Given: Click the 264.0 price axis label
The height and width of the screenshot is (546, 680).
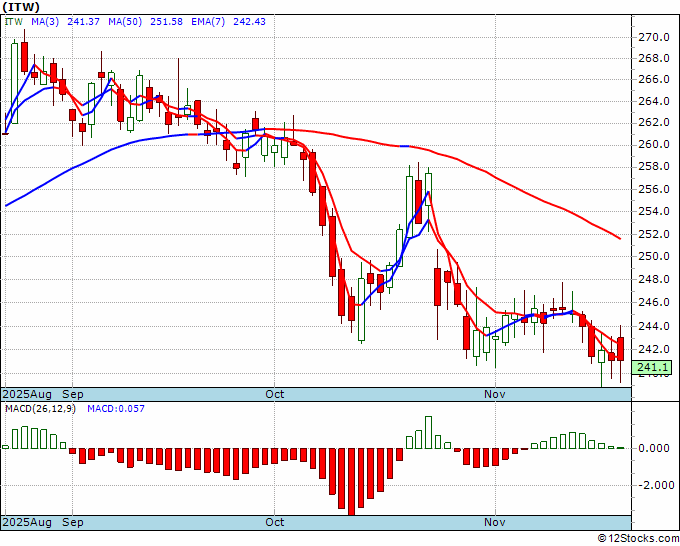Looking at the screenshot, I should pos(654,101).
